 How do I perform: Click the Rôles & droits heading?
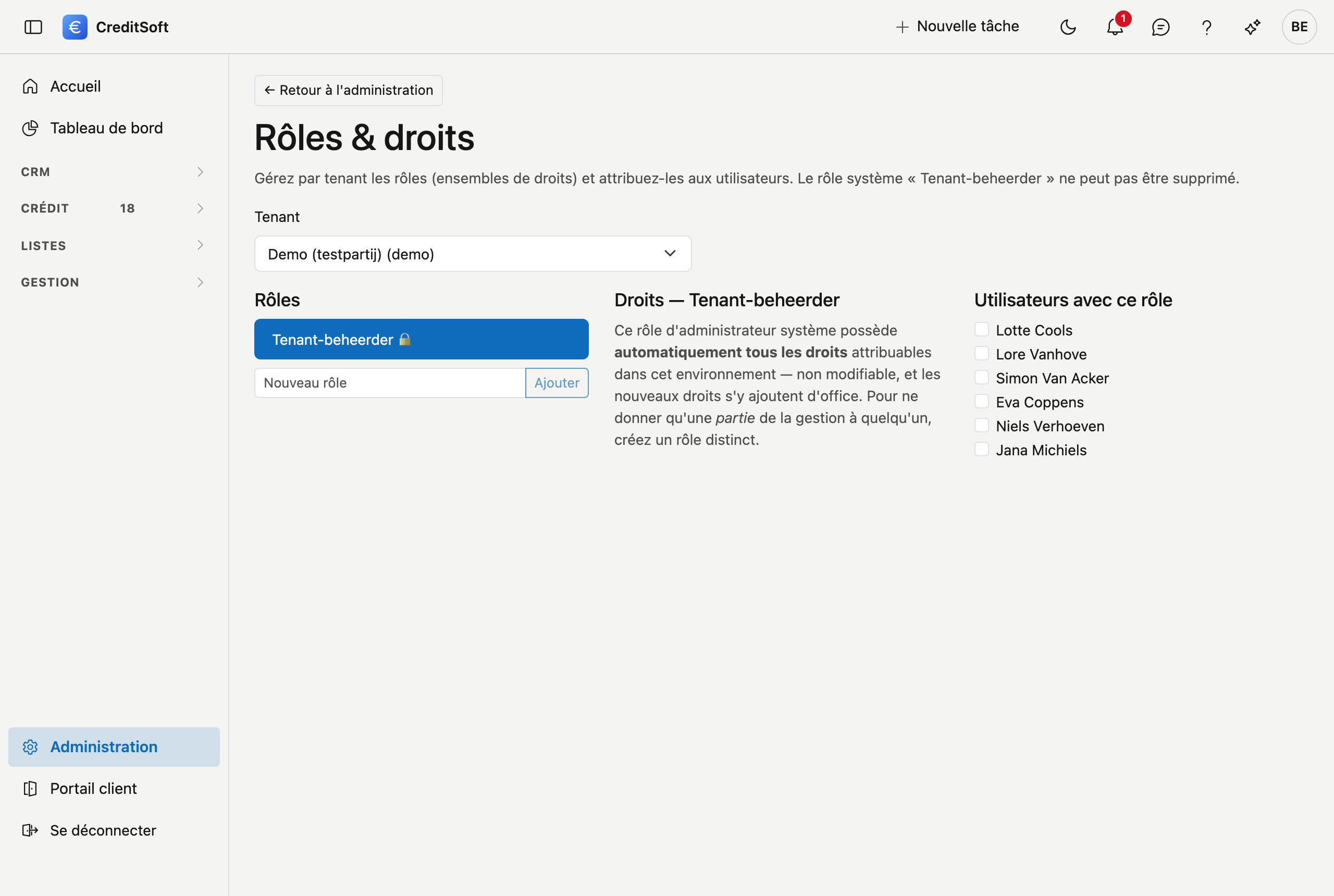364,138
